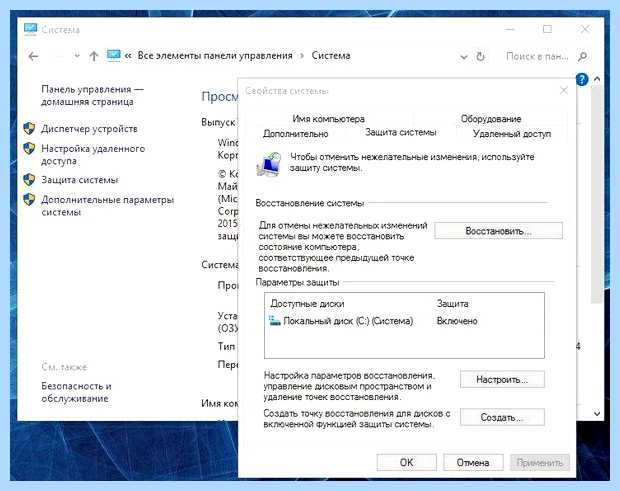Click scroll up arrow in System window
Screen dimensions: 620x491
(597, 79)
